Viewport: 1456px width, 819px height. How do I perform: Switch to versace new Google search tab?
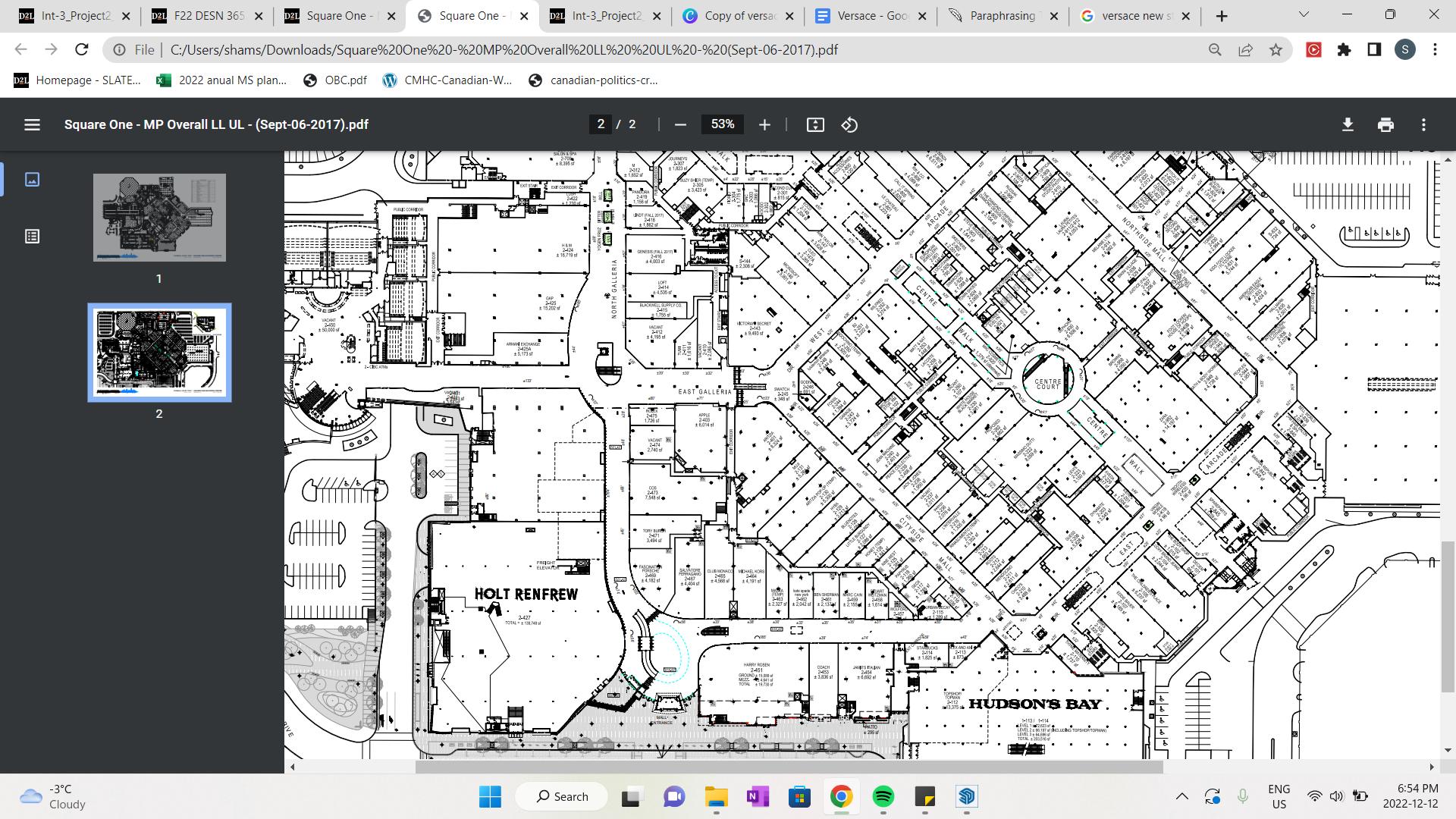tap(1136, 16)
